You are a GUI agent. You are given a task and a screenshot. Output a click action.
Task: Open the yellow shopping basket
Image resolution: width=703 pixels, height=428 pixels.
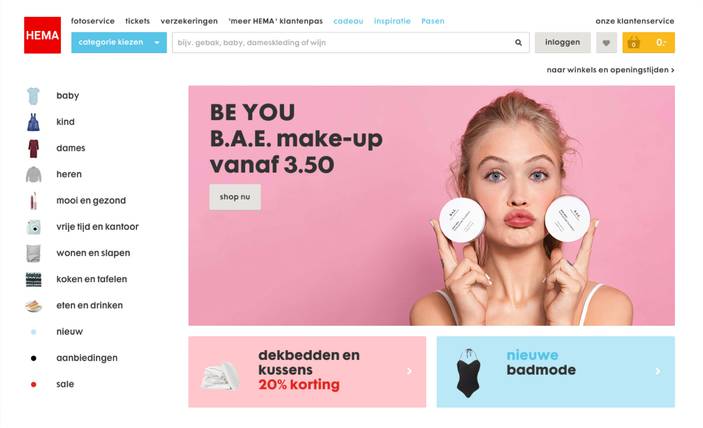tap(648, 43)
